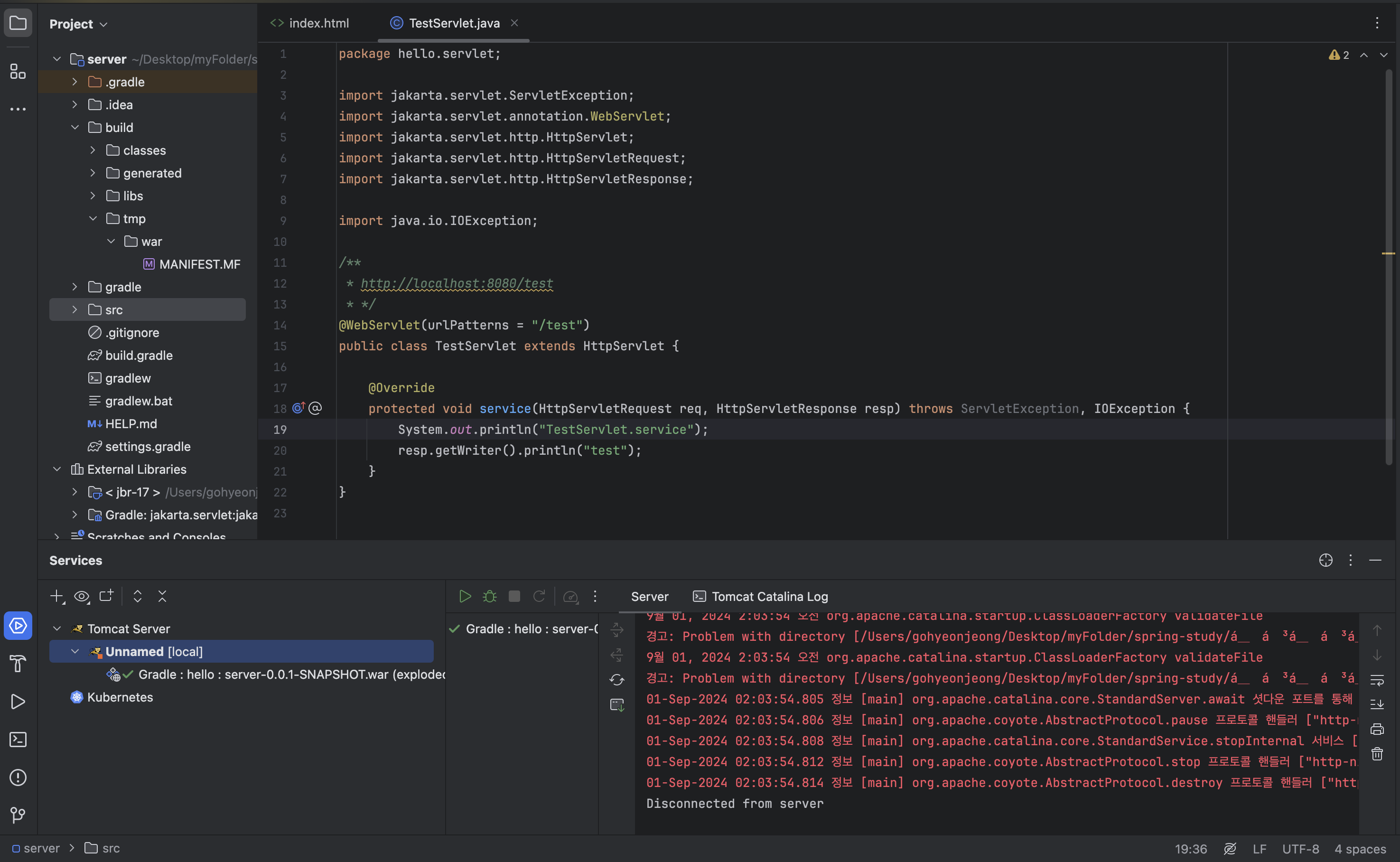The width and height of the screenshot is (1400, 862).
Task: Run the Tomcat server with play icon
Action: click(465, 596)
